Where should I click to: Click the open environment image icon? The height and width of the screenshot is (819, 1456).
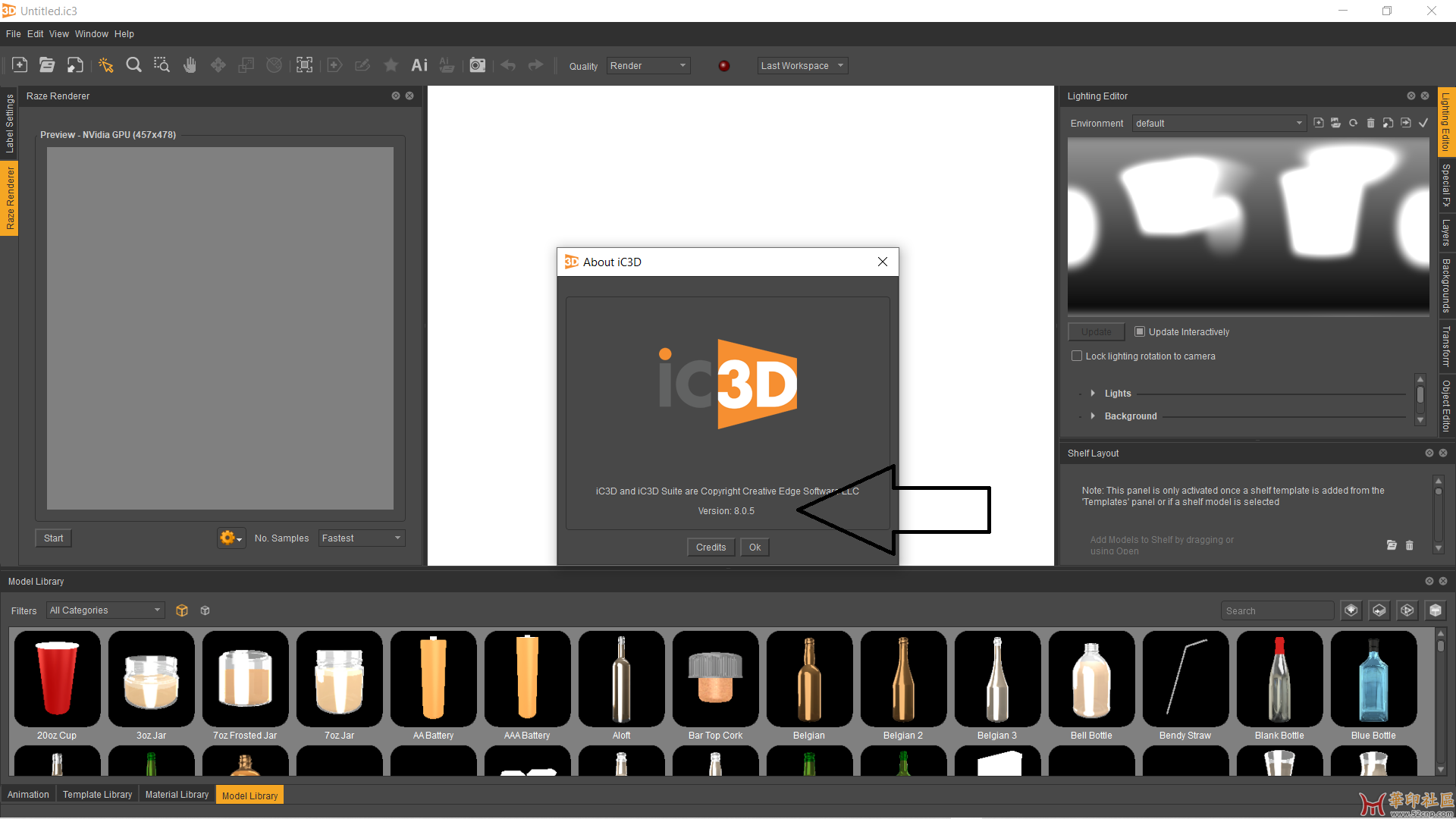(1335, 123)
